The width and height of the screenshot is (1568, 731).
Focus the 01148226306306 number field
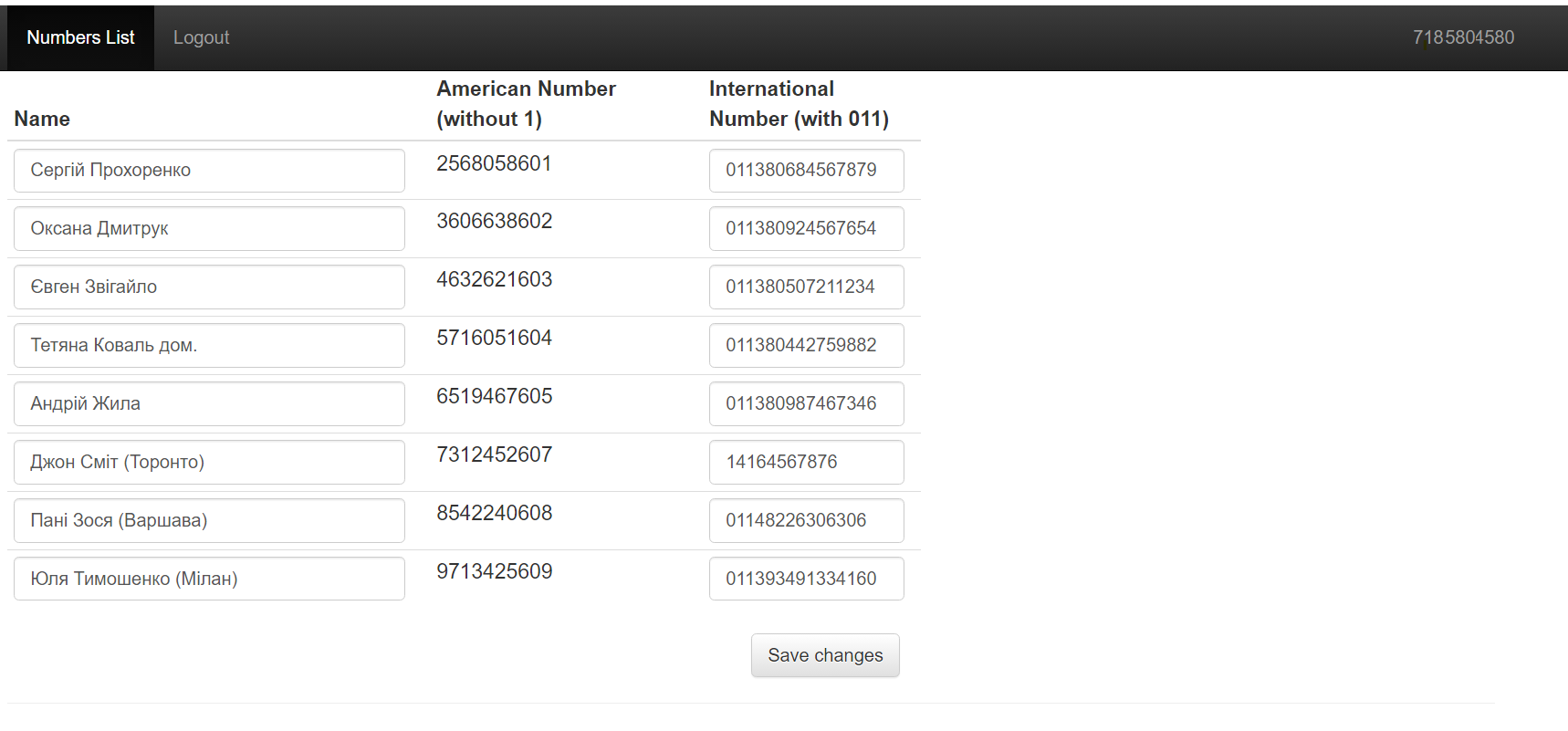(x=806, y=521)
